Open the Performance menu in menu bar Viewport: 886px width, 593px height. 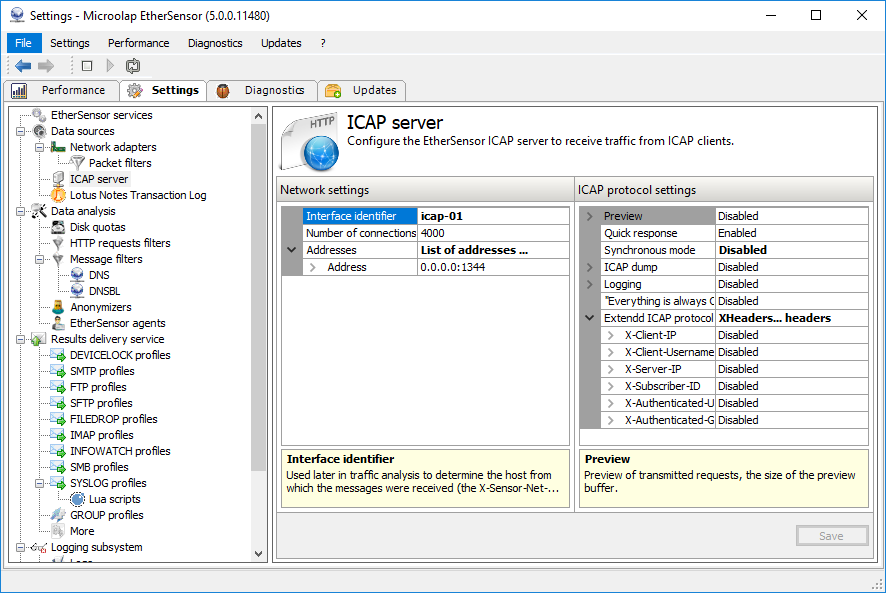click(x=138, y=43)
